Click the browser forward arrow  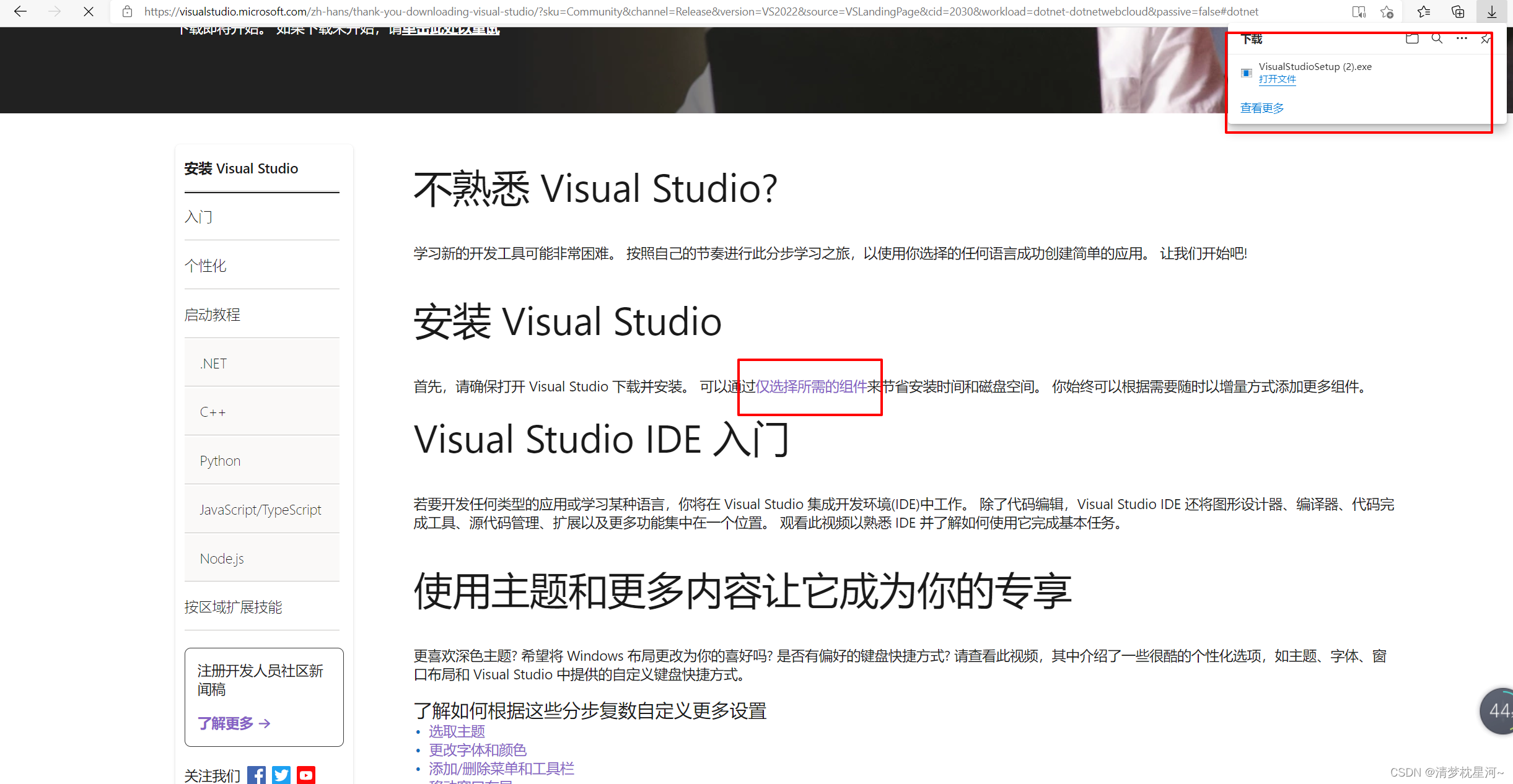point(55,11)
